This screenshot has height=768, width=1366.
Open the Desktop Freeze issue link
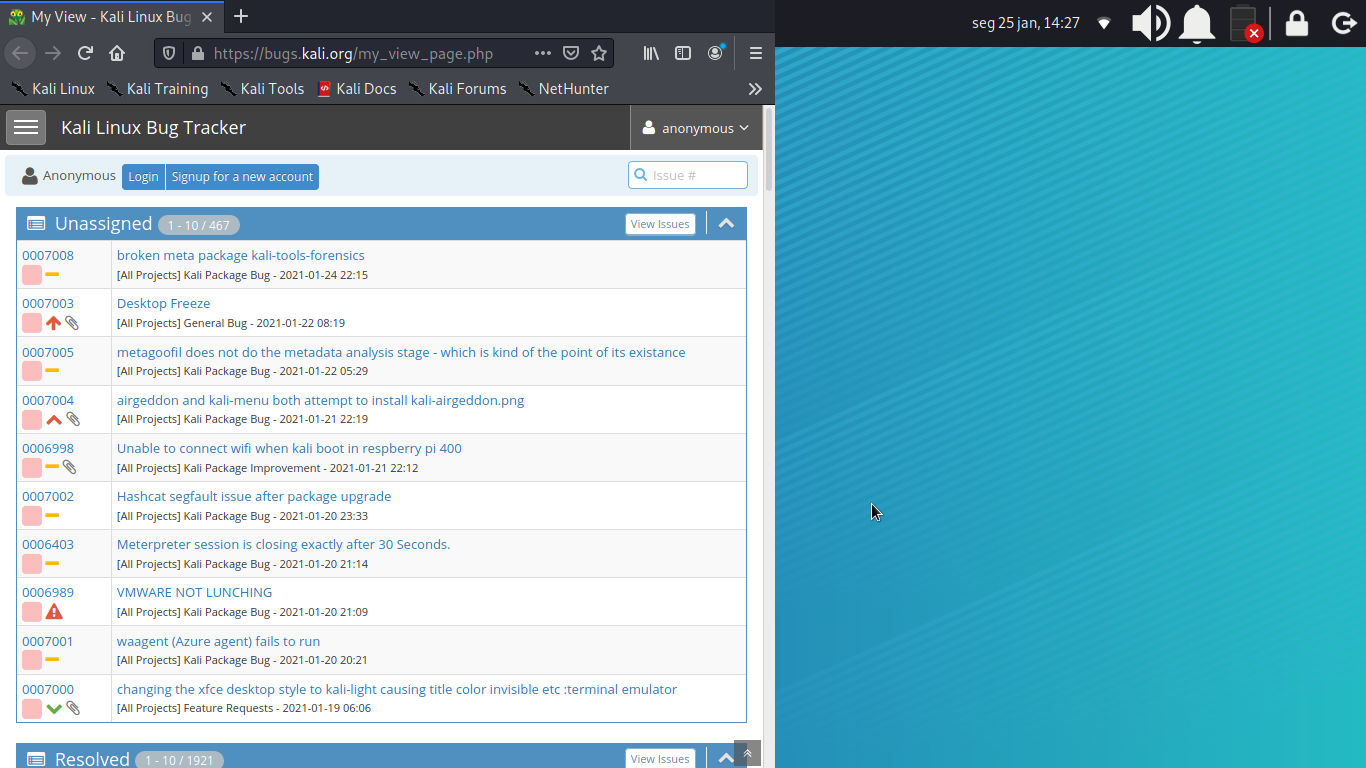pyautogui.click(x=163, y=303)
